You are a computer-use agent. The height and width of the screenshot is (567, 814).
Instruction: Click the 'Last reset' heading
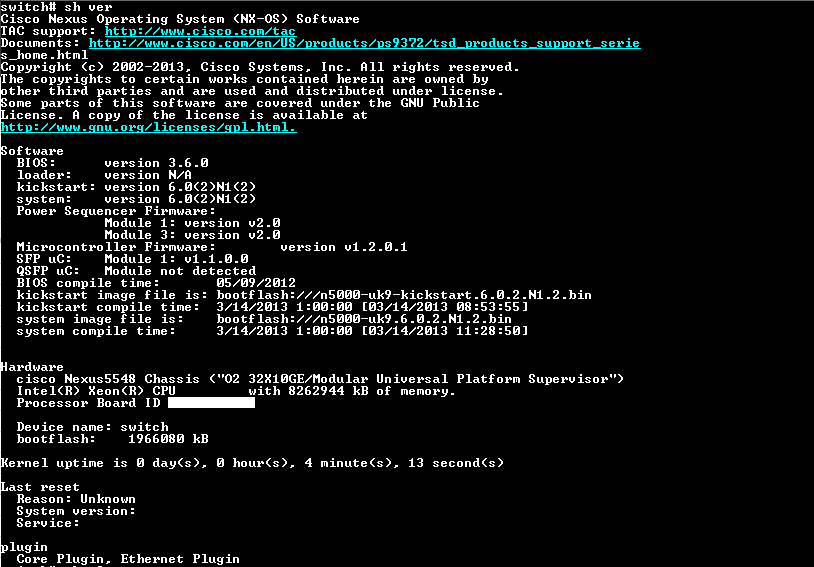39,487
